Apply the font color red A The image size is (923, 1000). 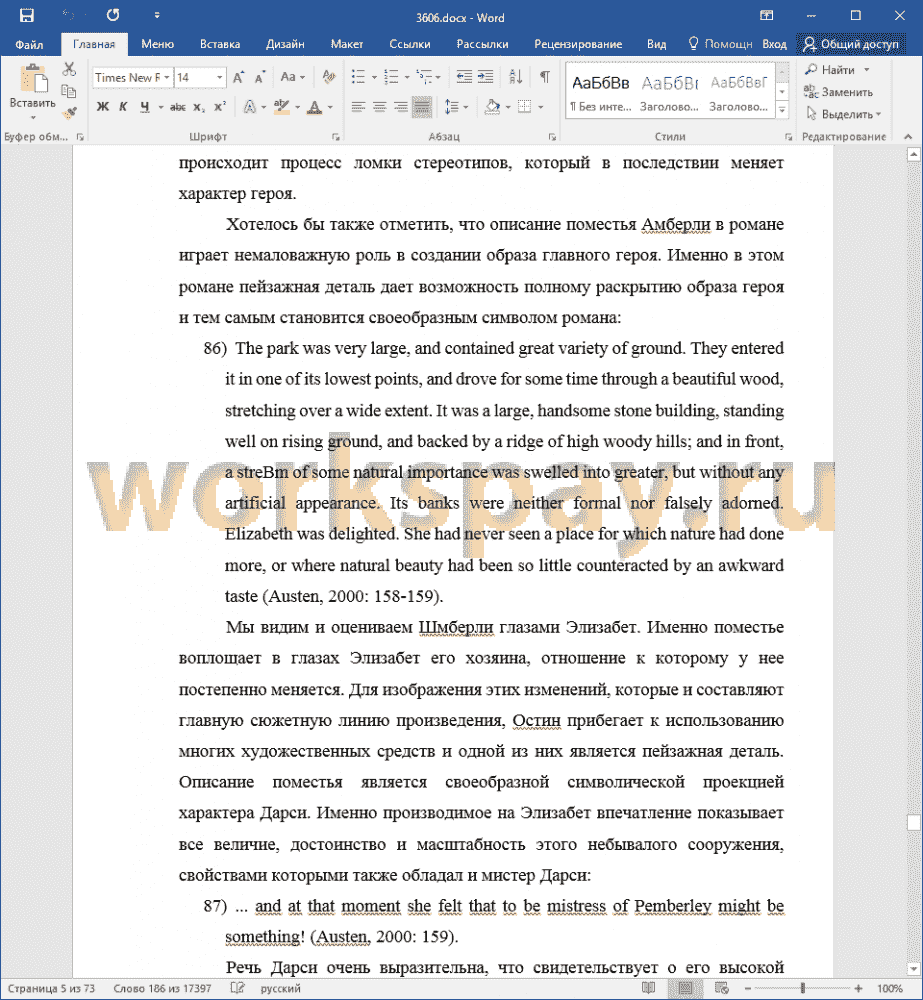(x=314, y=107)
